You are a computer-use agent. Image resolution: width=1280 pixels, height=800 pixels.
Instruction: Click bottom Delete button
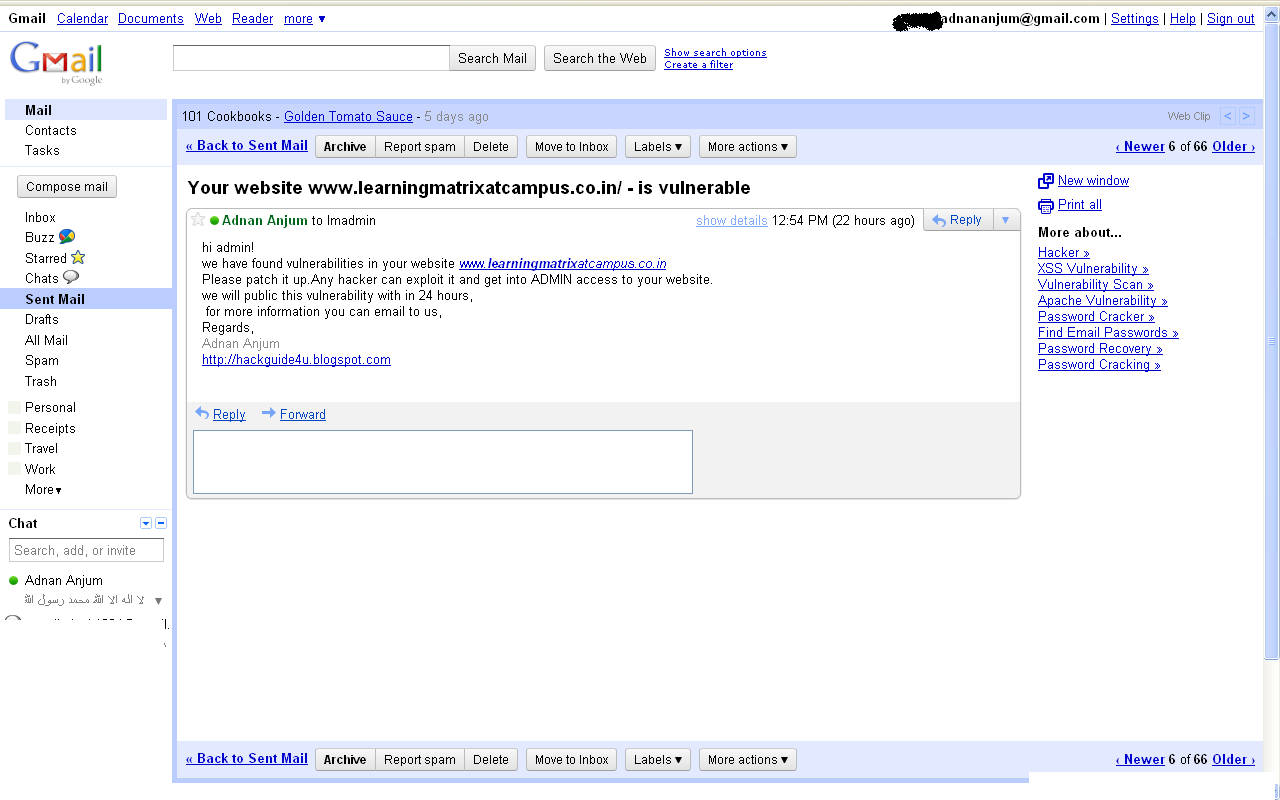(491, 760)
